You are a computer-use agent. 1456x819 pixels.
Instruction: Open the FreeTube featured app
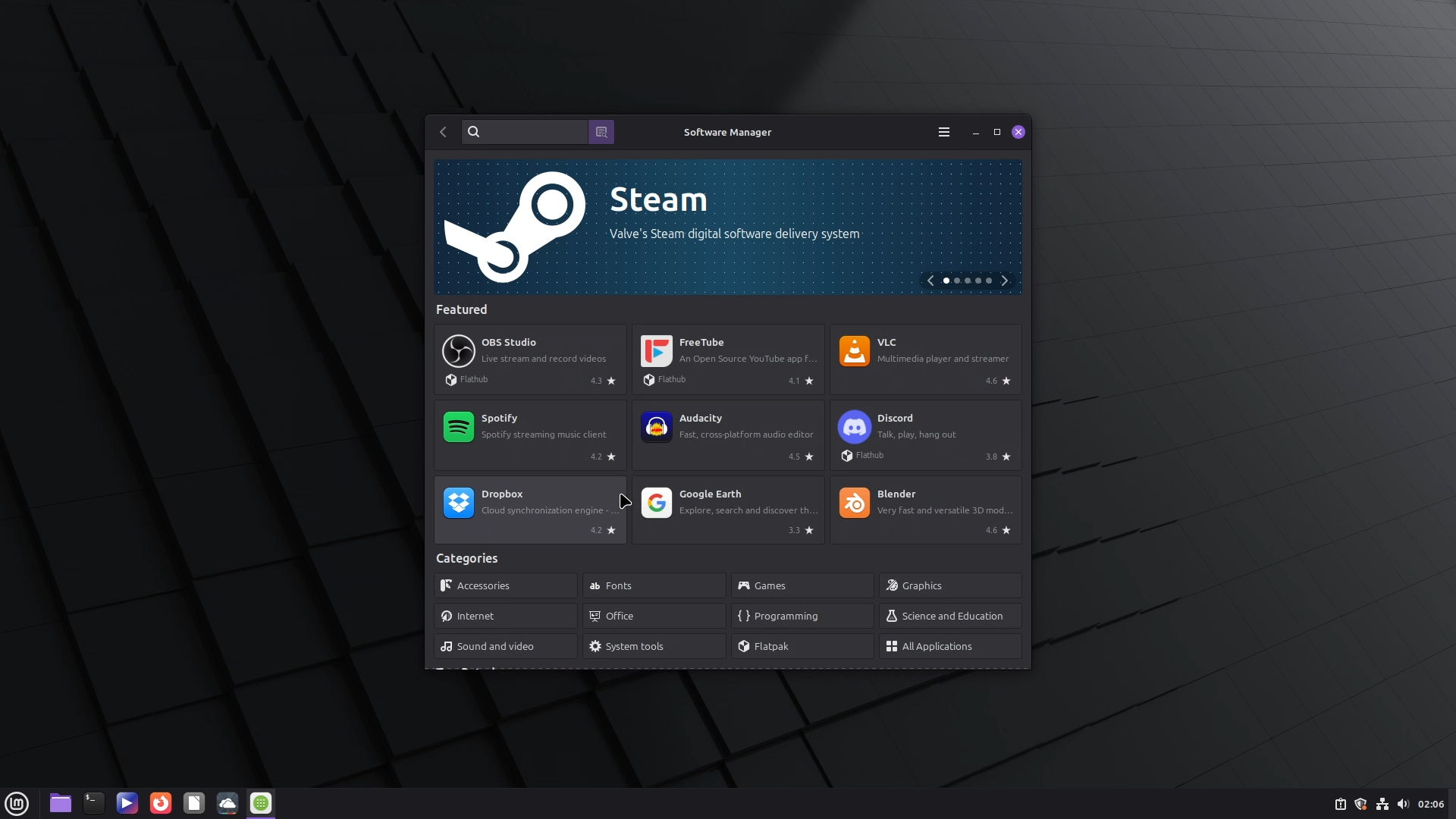coord(728,359)
